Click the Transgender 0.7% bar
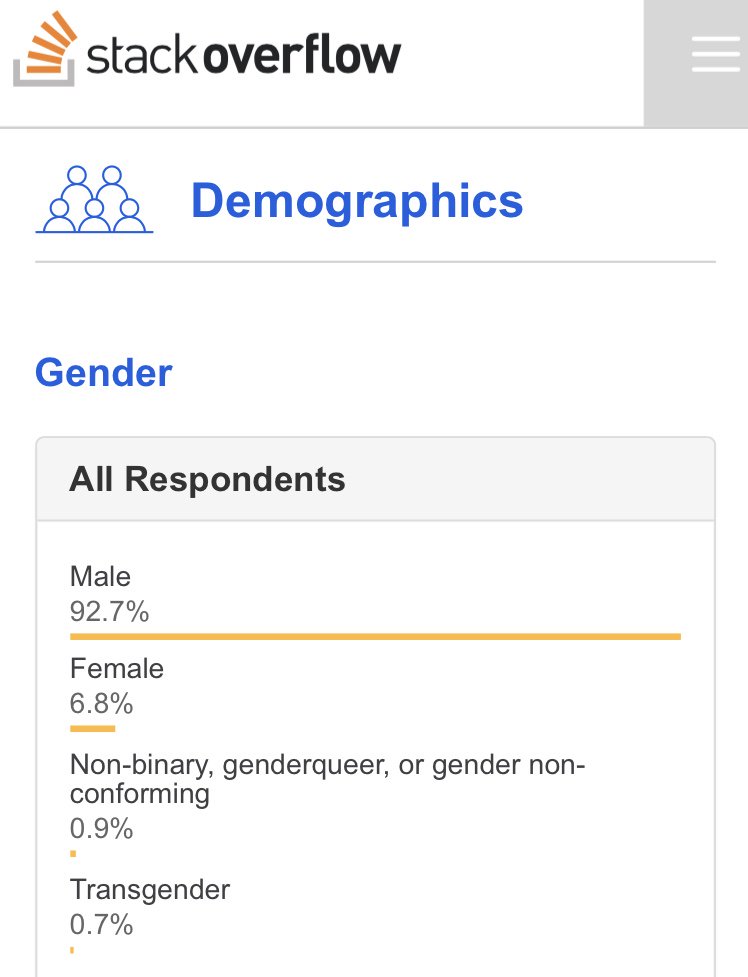748x977 pixels. (x=72, y=950)
